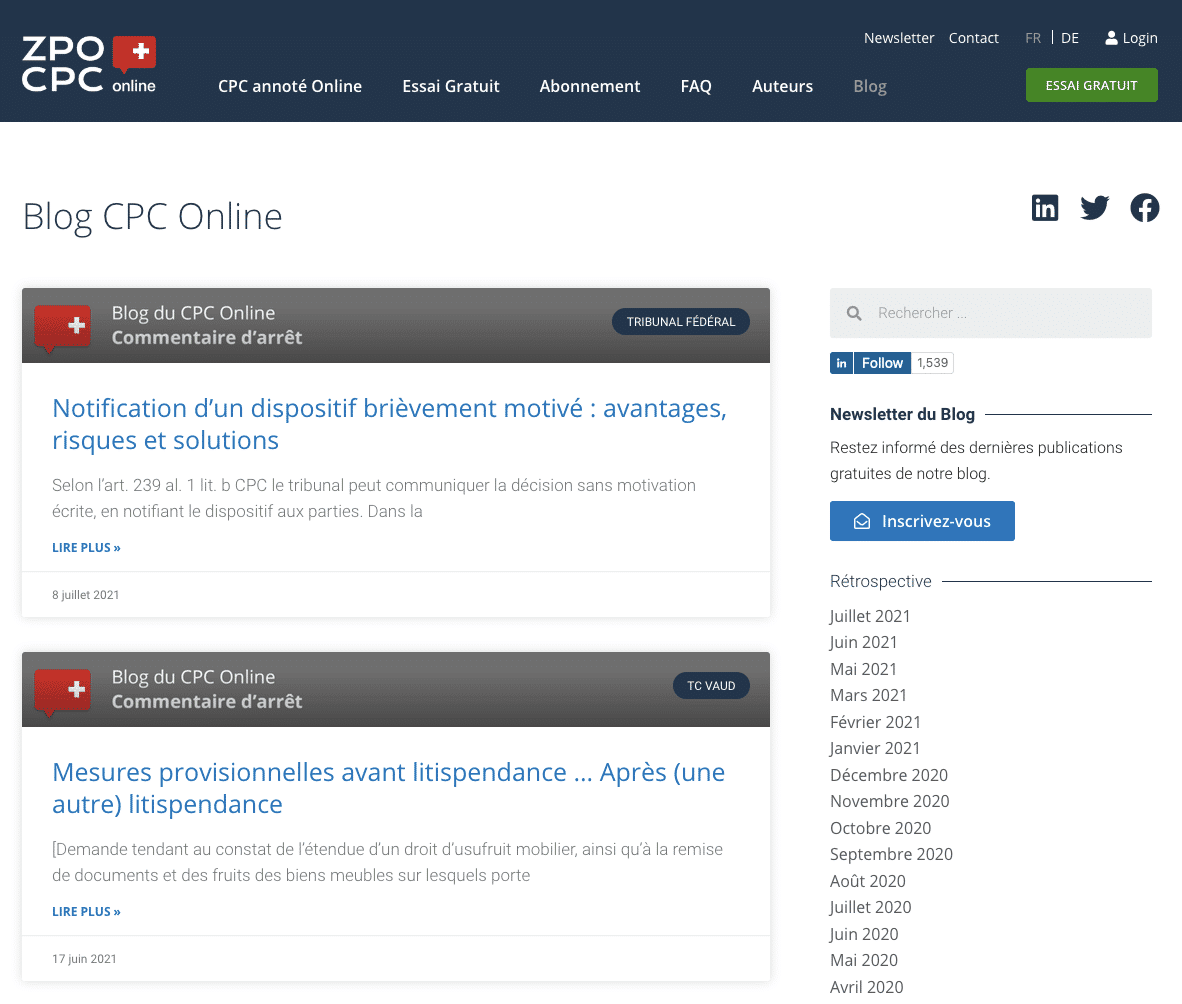Click the red speech-bubble icon on Mesures provisionnelles post
Viewport: 1182px width, 1004px height.
63,692
